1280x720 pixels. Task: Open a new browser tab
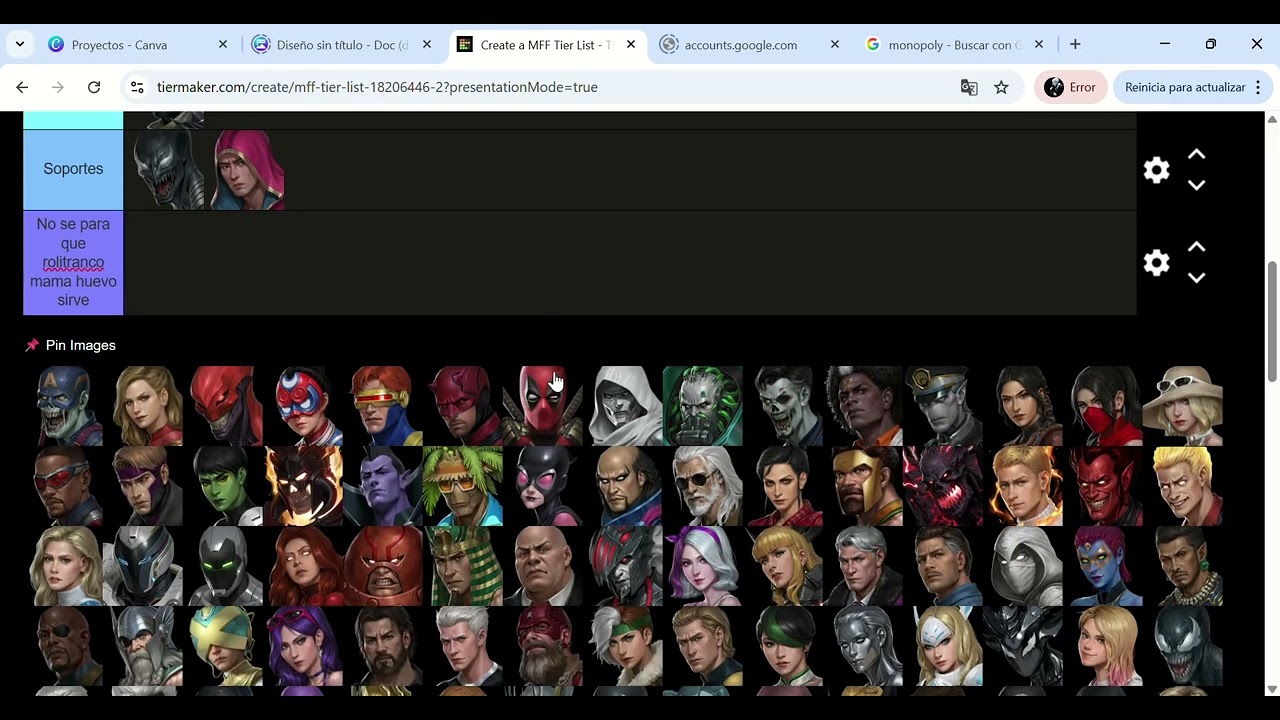1075,45
